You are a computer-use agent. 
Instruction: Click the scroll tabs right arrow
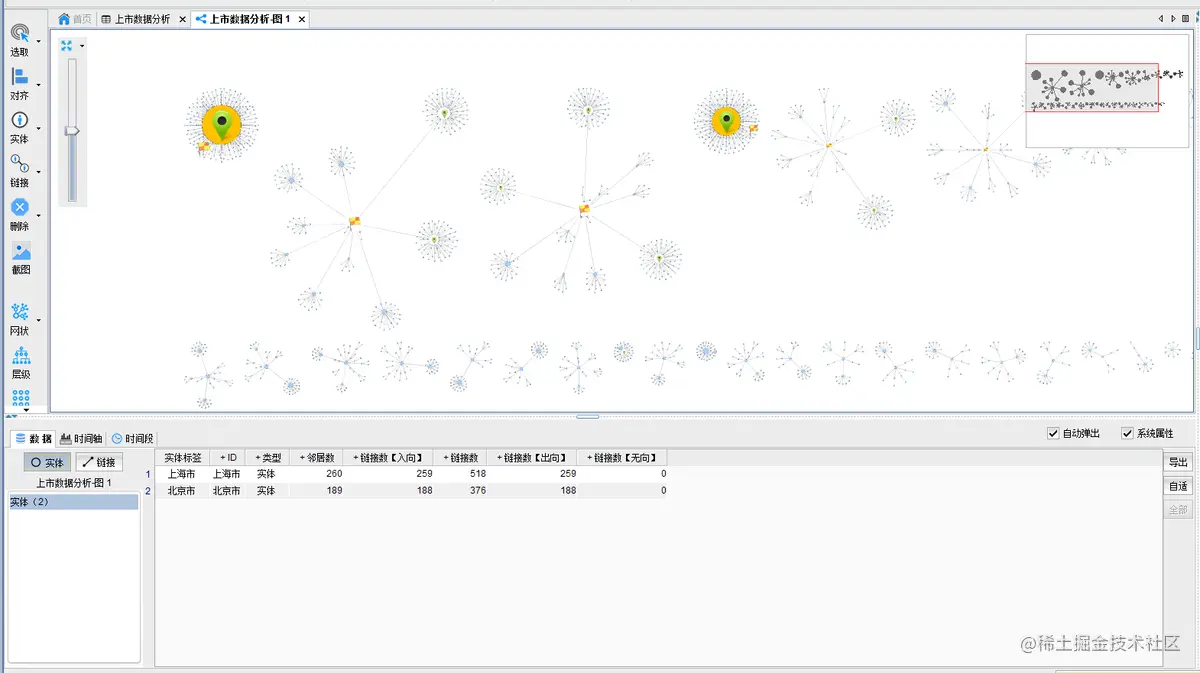(x=1172, y=19)
